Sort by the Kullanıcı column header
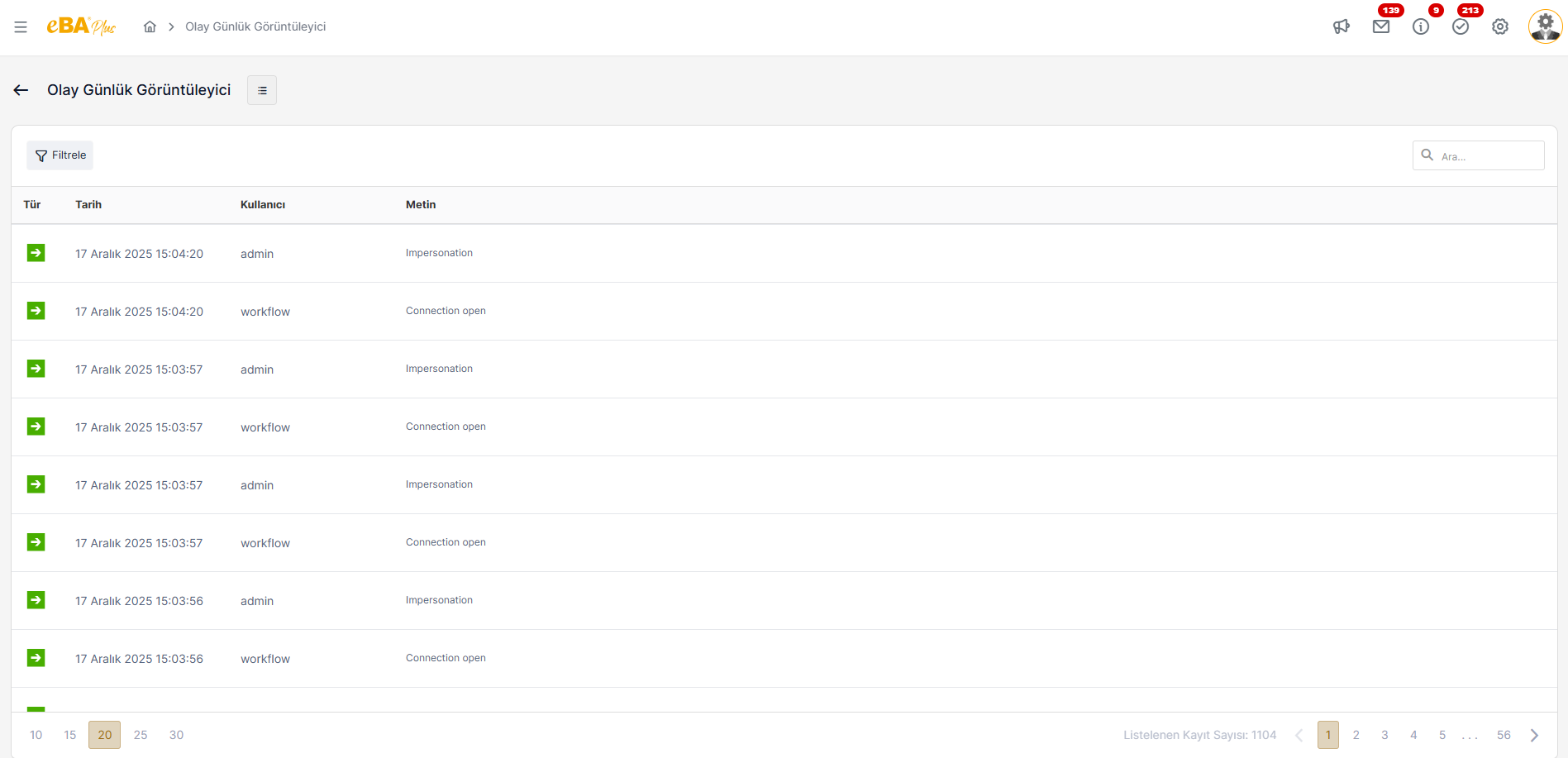1568x758 pixels. (x=263, y=205)
